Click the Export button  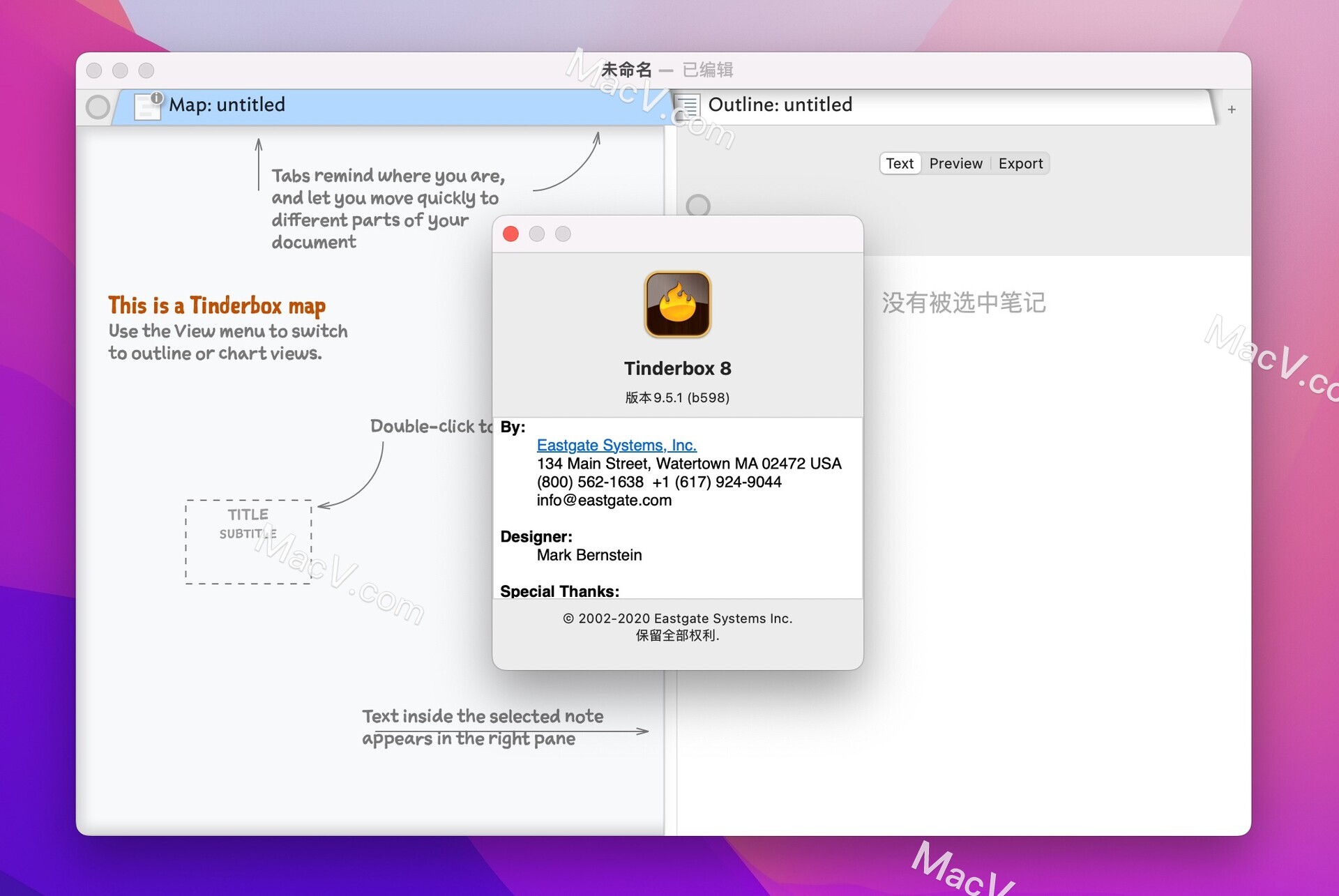tap(1020, 162)
